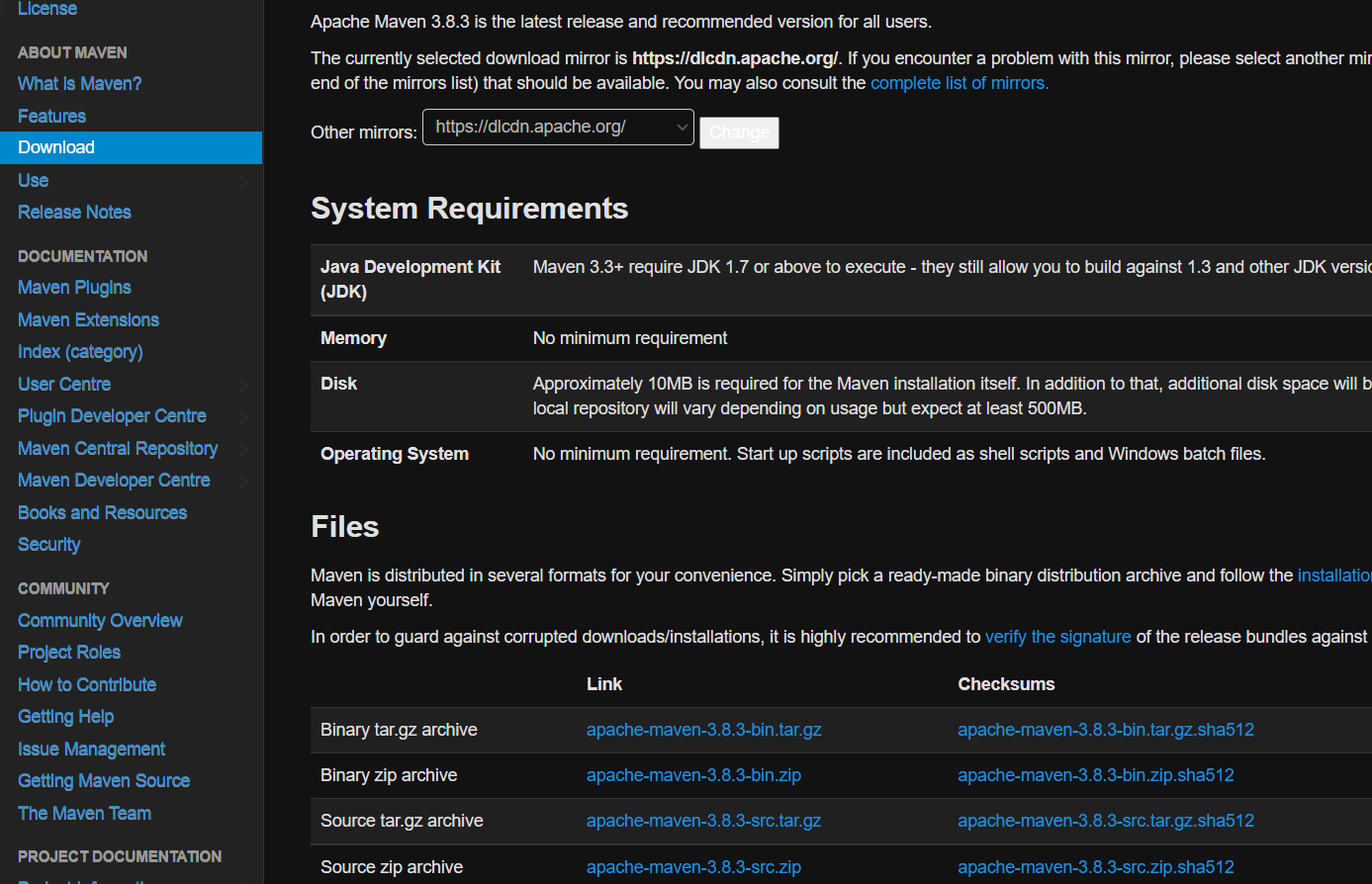Open the Issue Management link
Image resolution: width=1372 pixels, height=884 pixels.
coord(91,749)
